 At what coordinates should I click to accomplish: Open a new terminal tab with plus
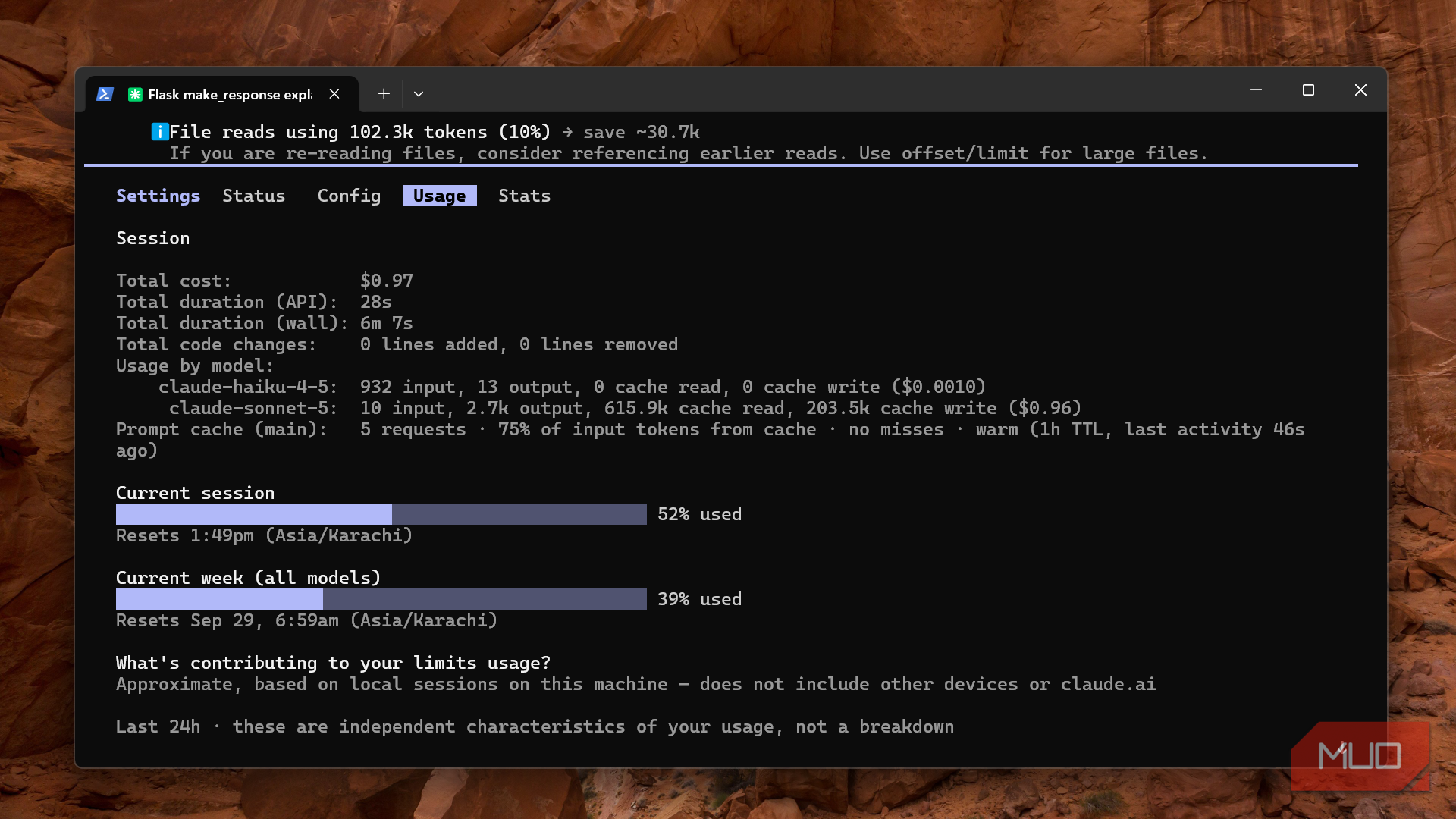click(384, 93)
